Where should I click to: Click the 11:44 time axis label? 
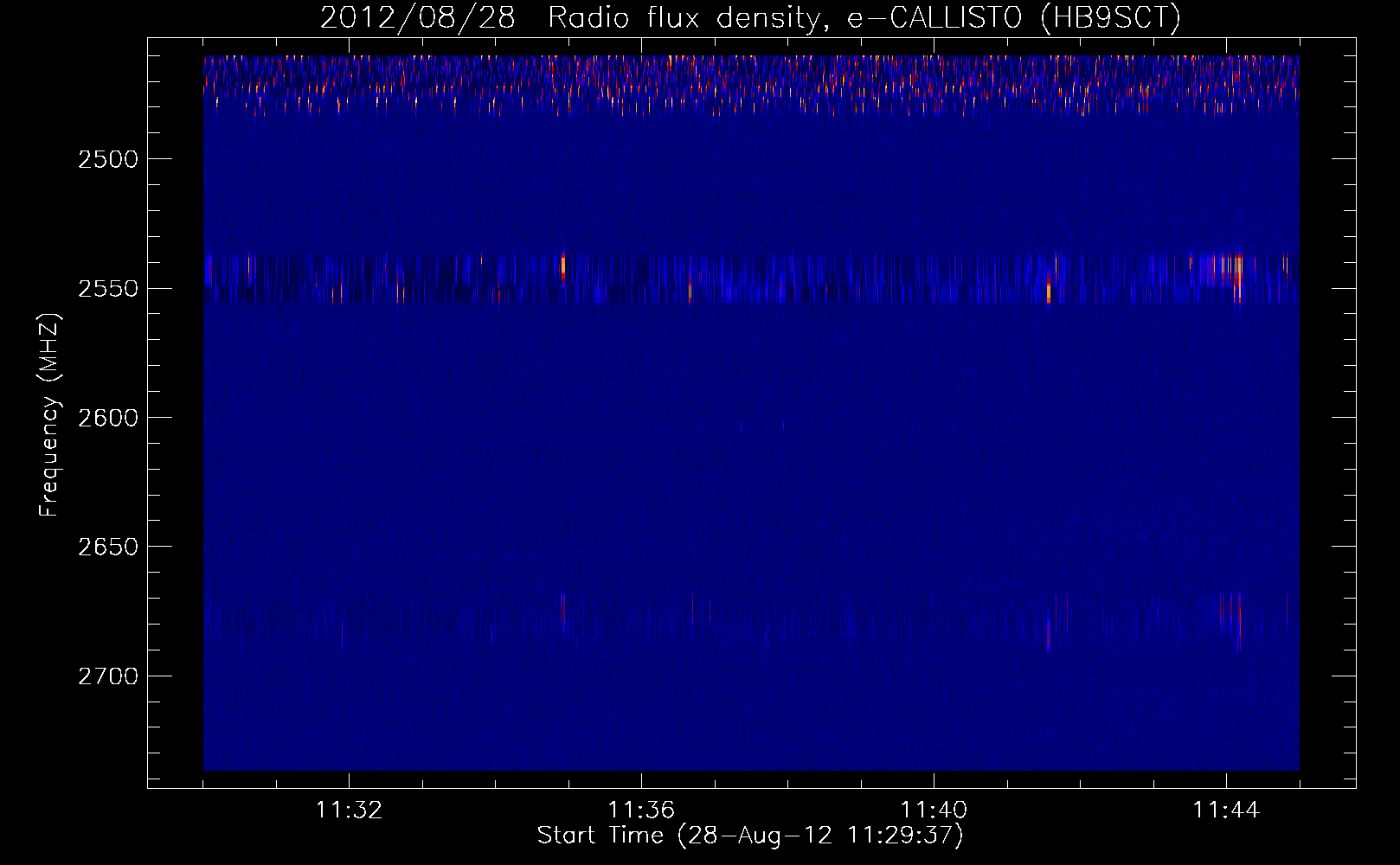coord(1226,811)
